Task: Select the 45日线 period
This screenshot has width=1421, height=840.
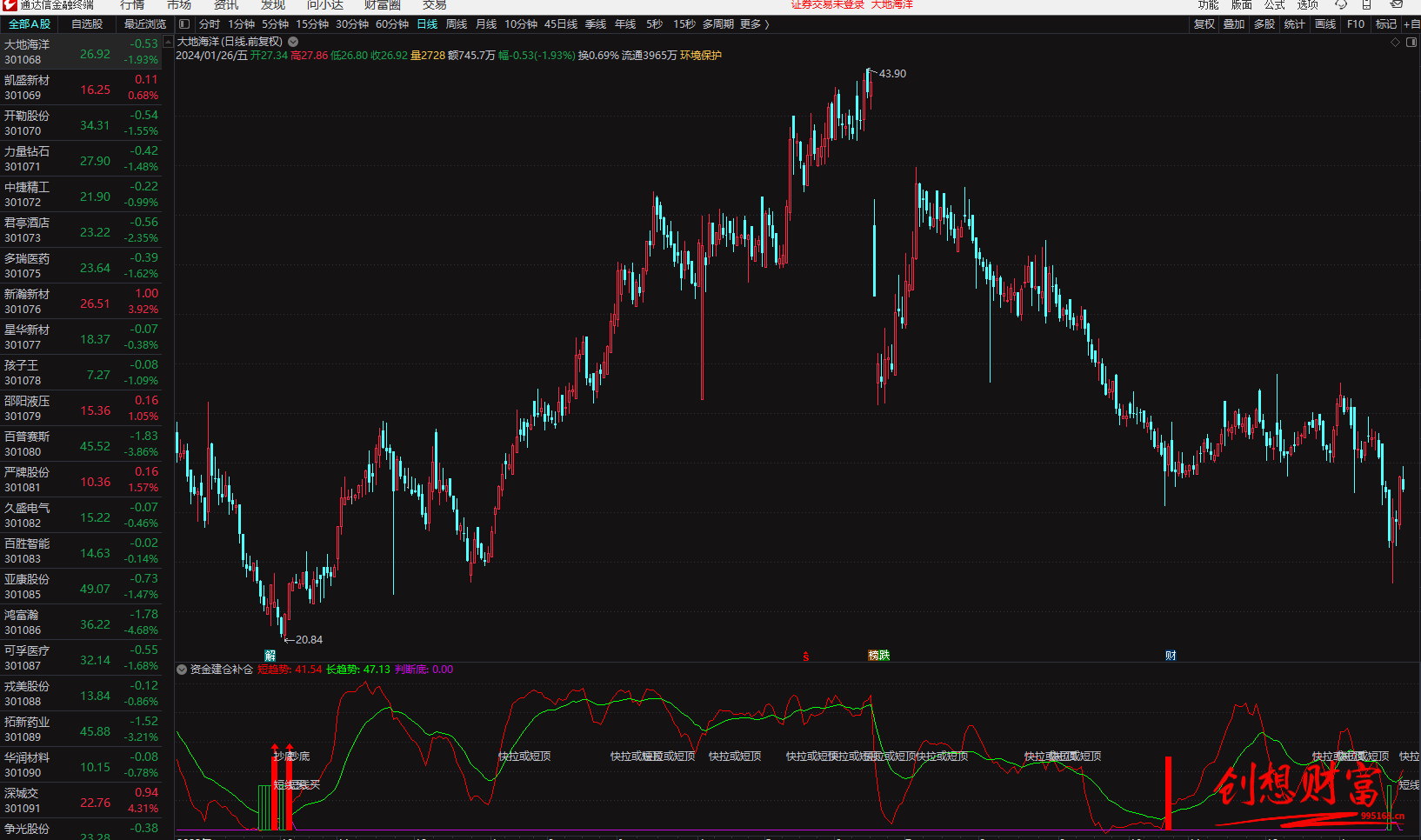Action: click(561, 24)
